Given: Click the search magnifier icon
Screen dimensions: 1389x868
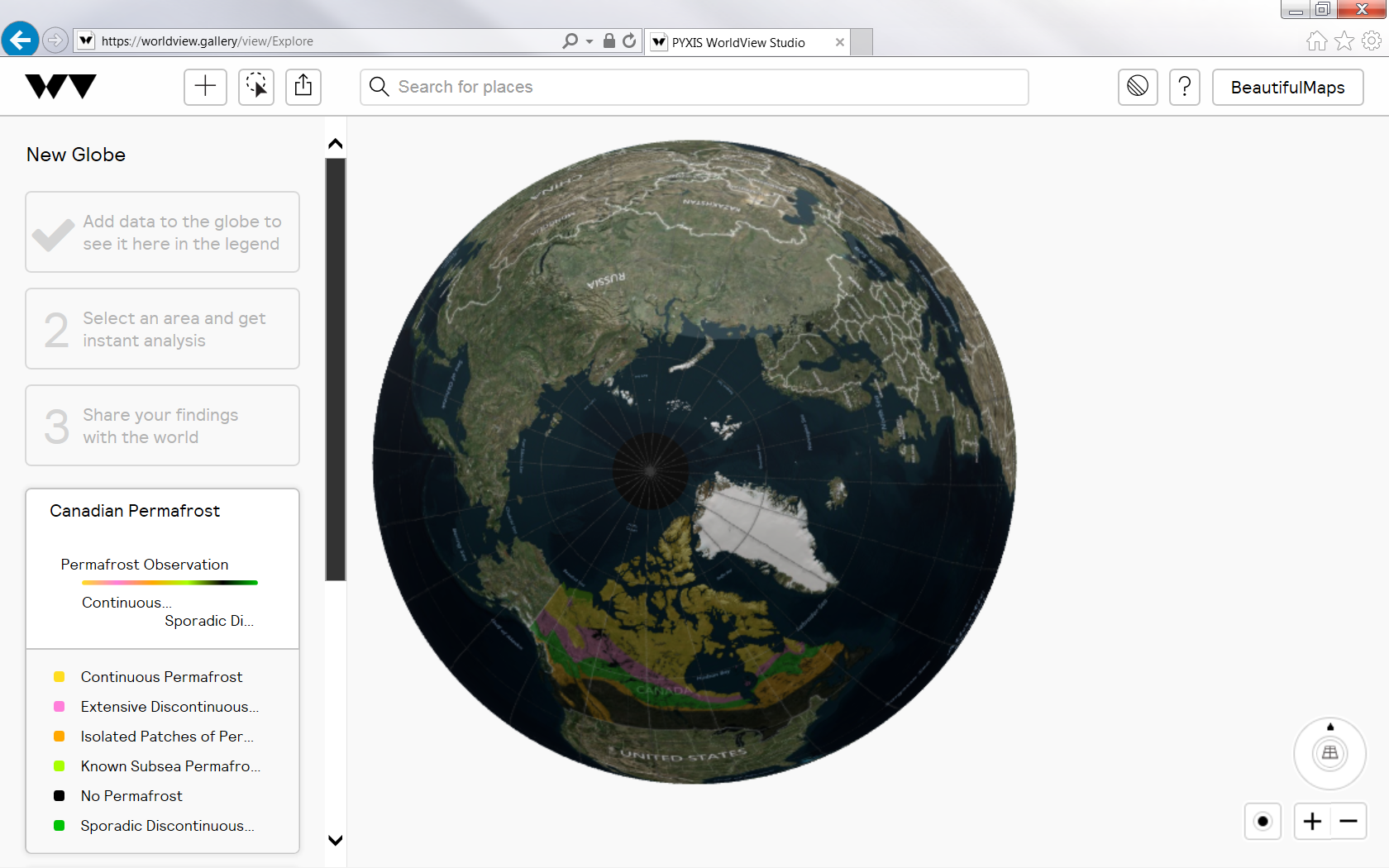Looking at the screenshot, I should pos(379,87).
